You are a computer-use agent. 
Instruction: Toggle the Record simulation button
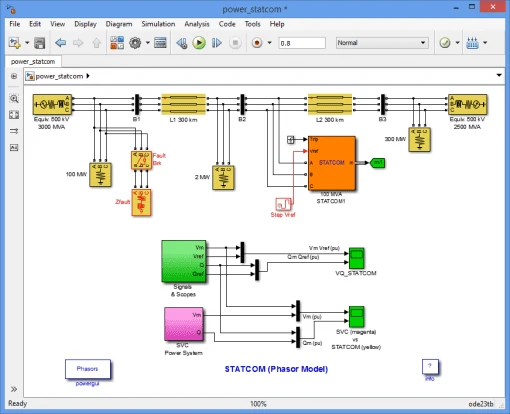[257, 43]
